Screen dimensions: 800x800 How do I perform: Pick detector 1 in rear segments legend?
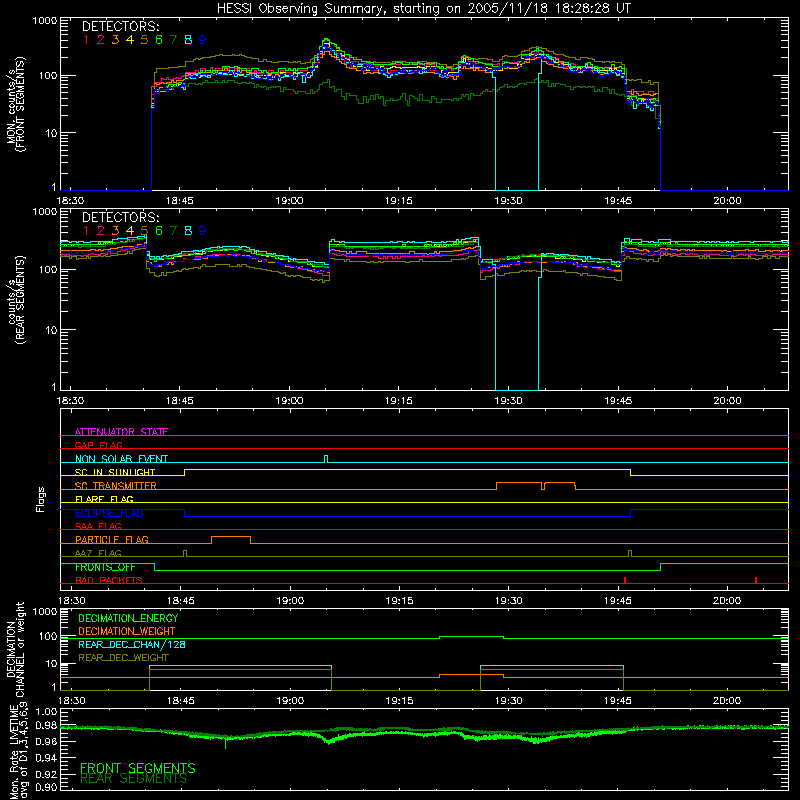point(86,231)
